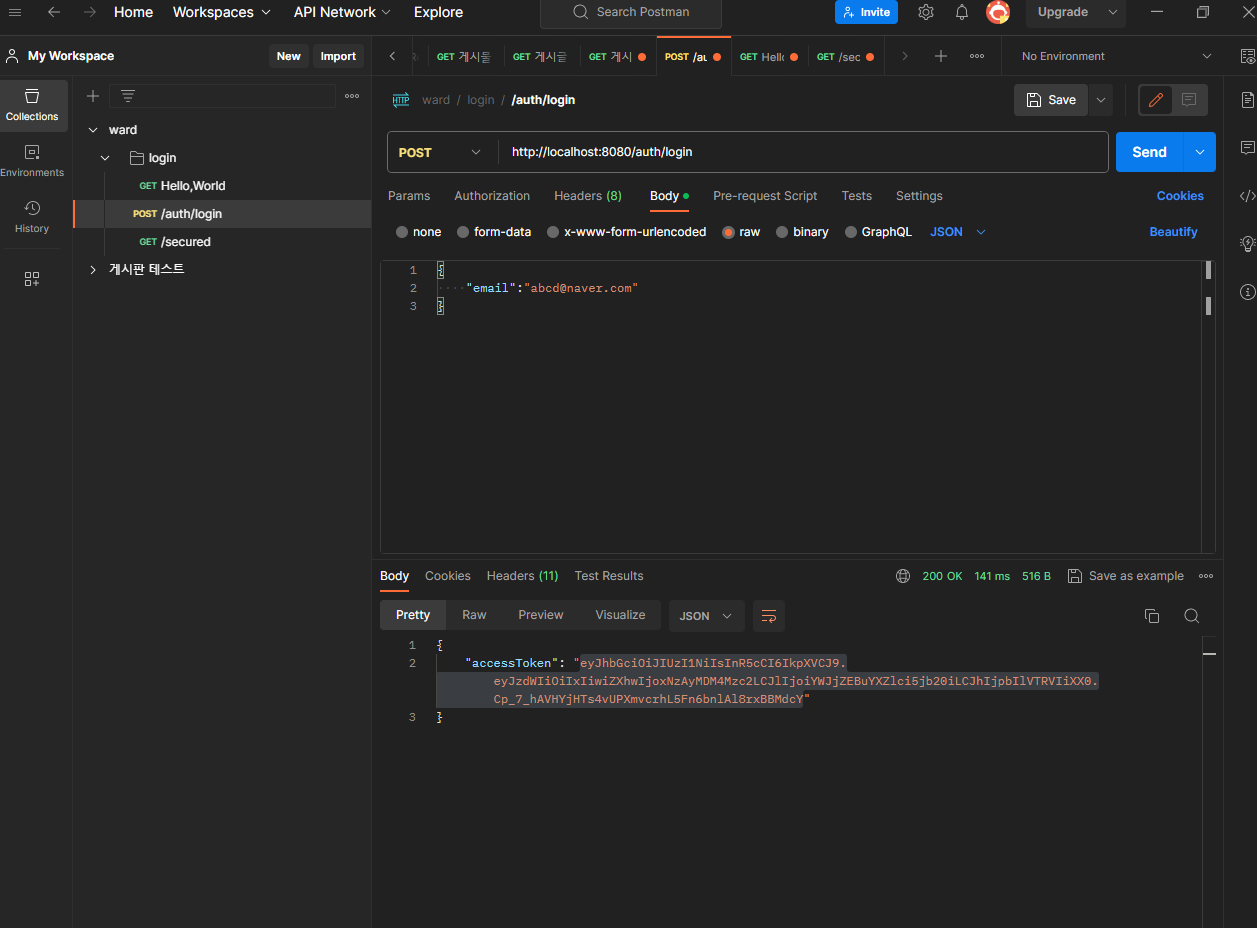Click the filter collections icon
The height and width of the screenshot is (928, 1257).
click(x=128, y=96)
